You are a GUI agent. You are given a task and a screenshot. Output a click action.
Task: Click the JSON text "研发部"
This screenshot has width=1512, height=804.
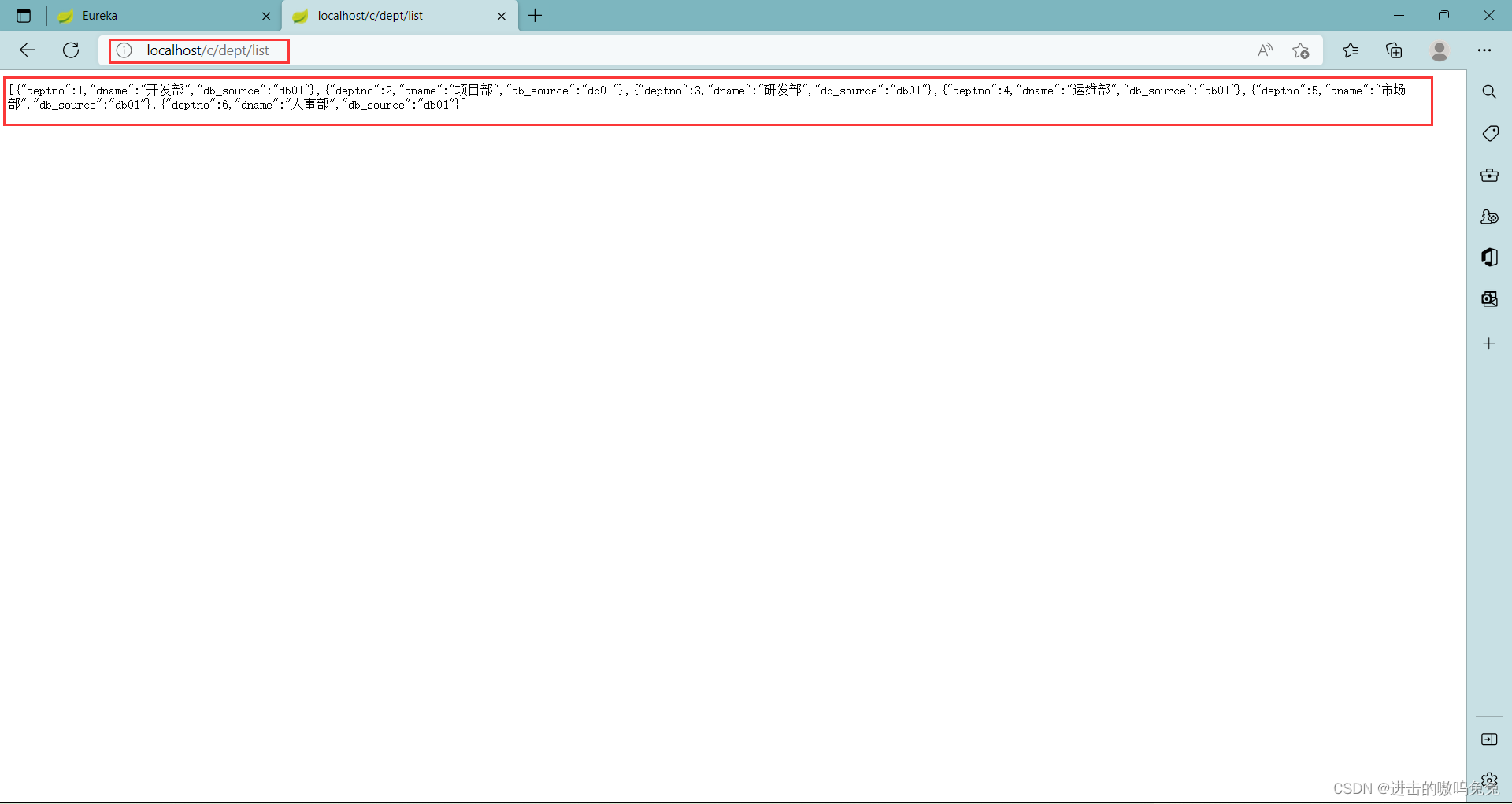click(x=782, y=91)
